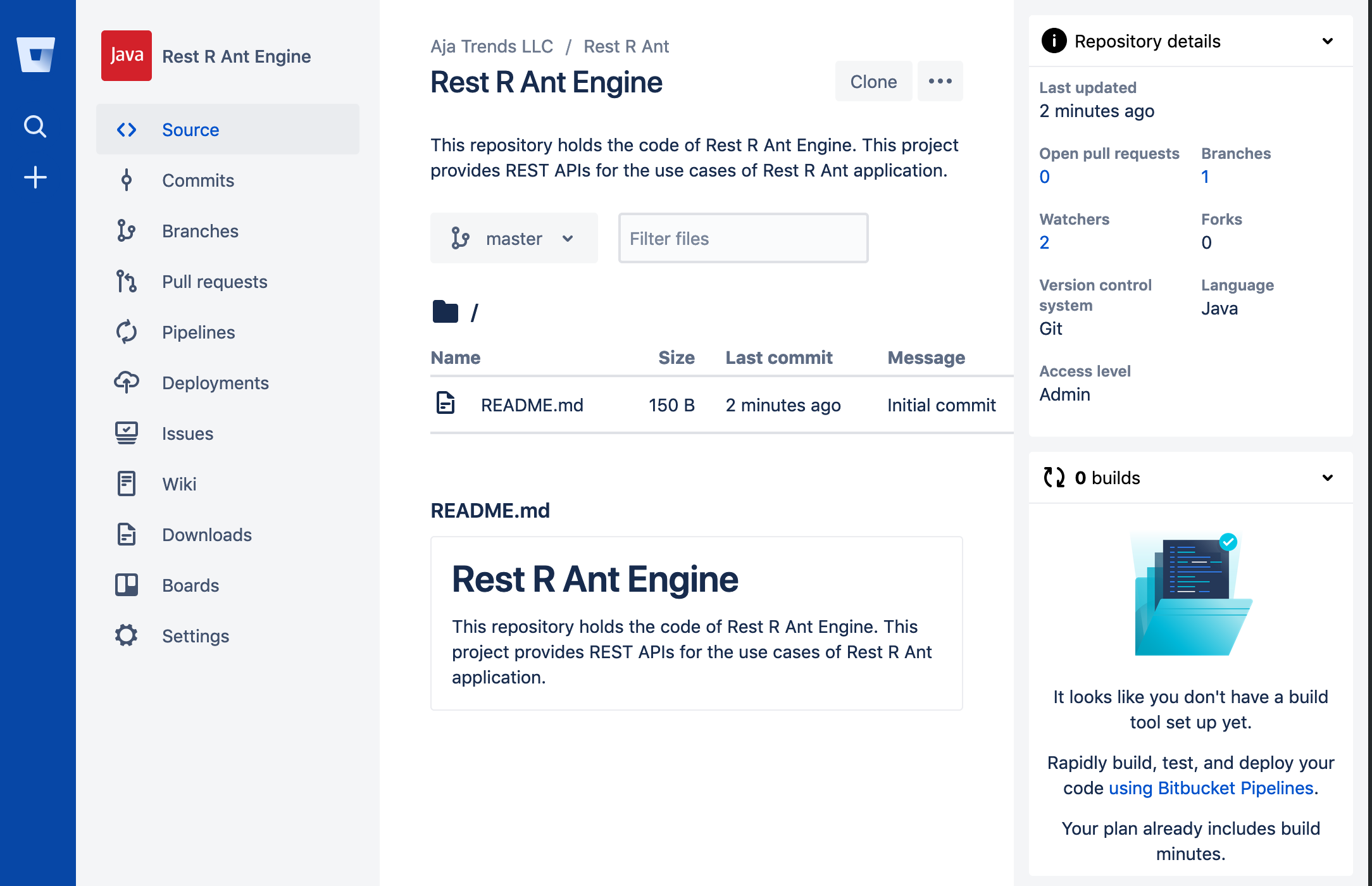This screenshot has width=1372, height=886.
Task: Go to Branches in sidebar
Action: 228,231
